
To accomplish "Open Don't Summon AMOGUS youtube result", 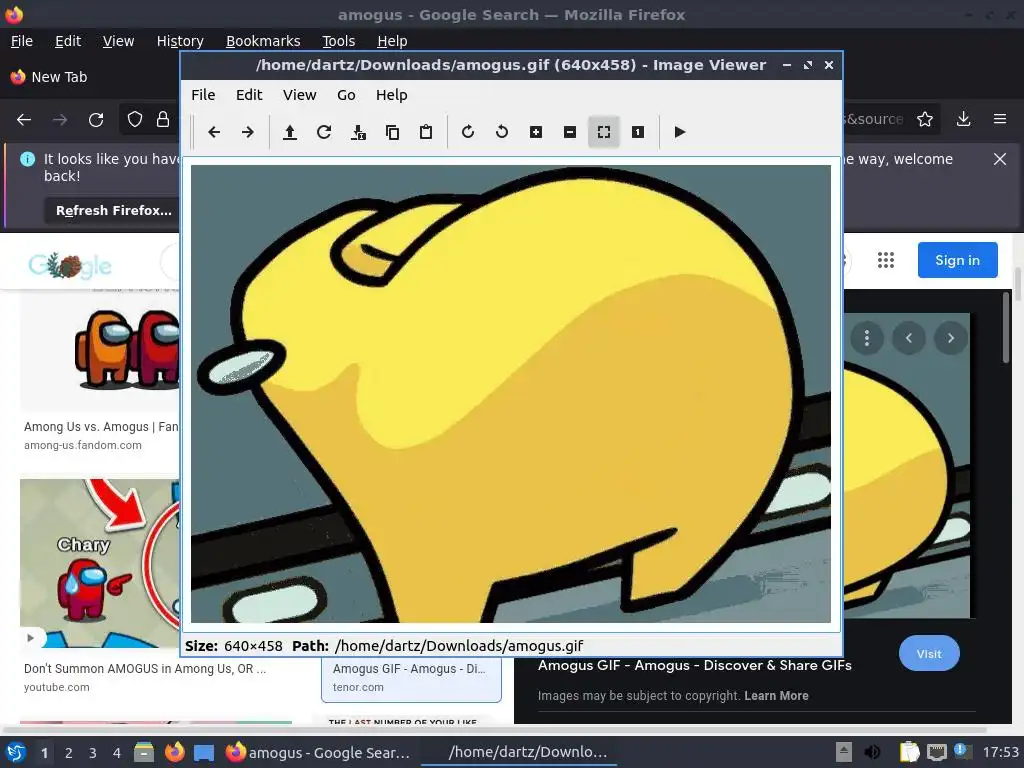I will (145, 669).
